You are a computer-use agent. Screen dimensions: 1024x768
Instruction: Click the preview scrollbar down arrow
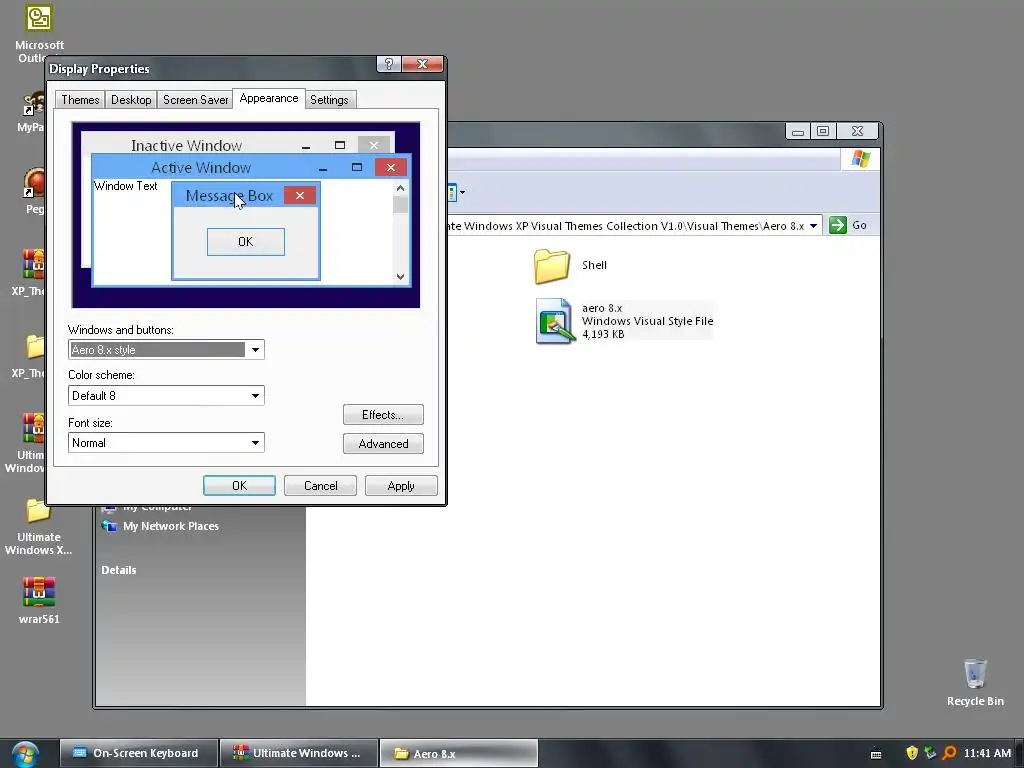[x=400, y=276]
